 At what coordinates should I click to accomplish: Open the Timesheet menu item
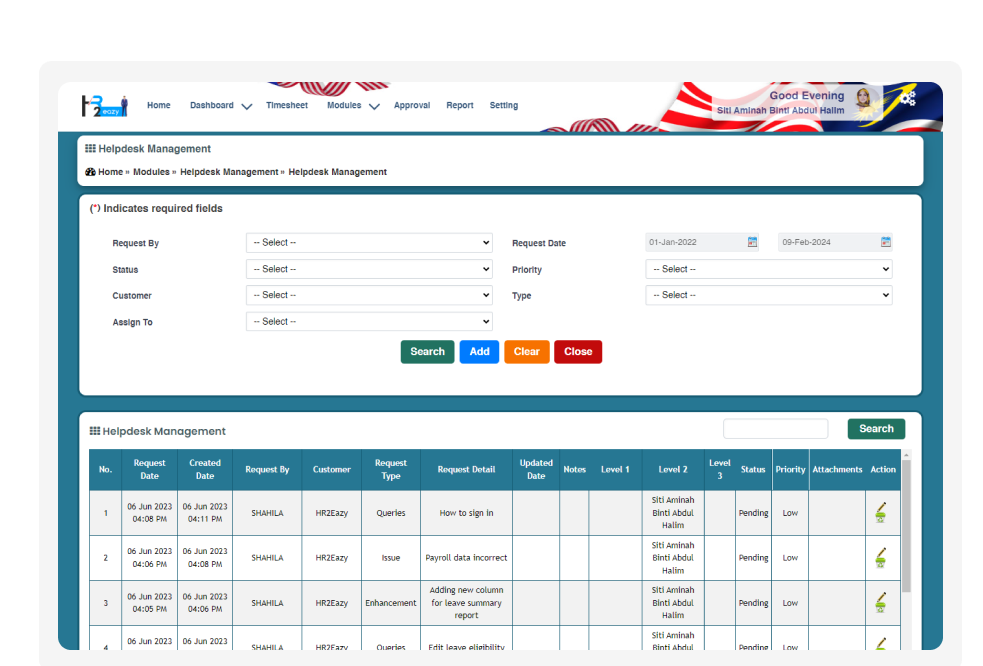[287, 105]
